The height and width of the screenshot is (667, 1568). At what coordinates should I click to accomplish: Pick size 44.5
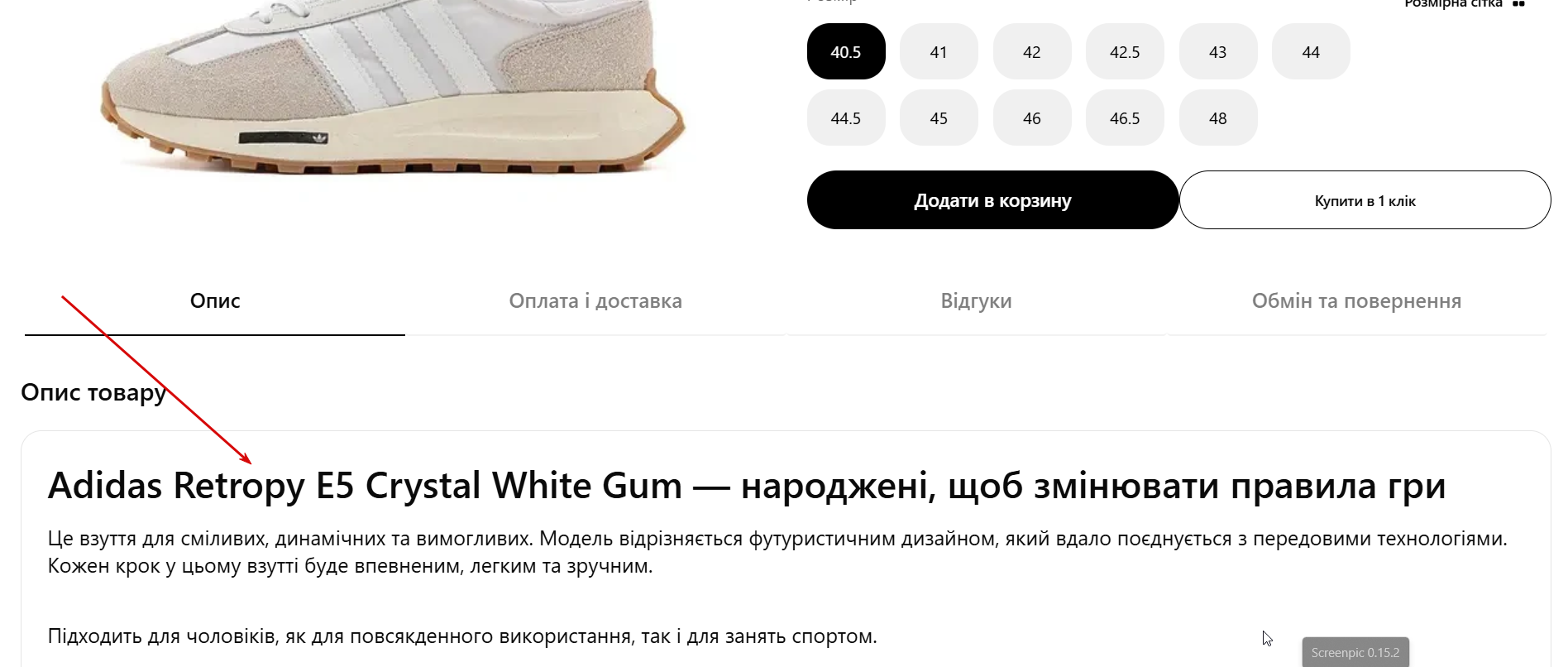click(846, 118)
